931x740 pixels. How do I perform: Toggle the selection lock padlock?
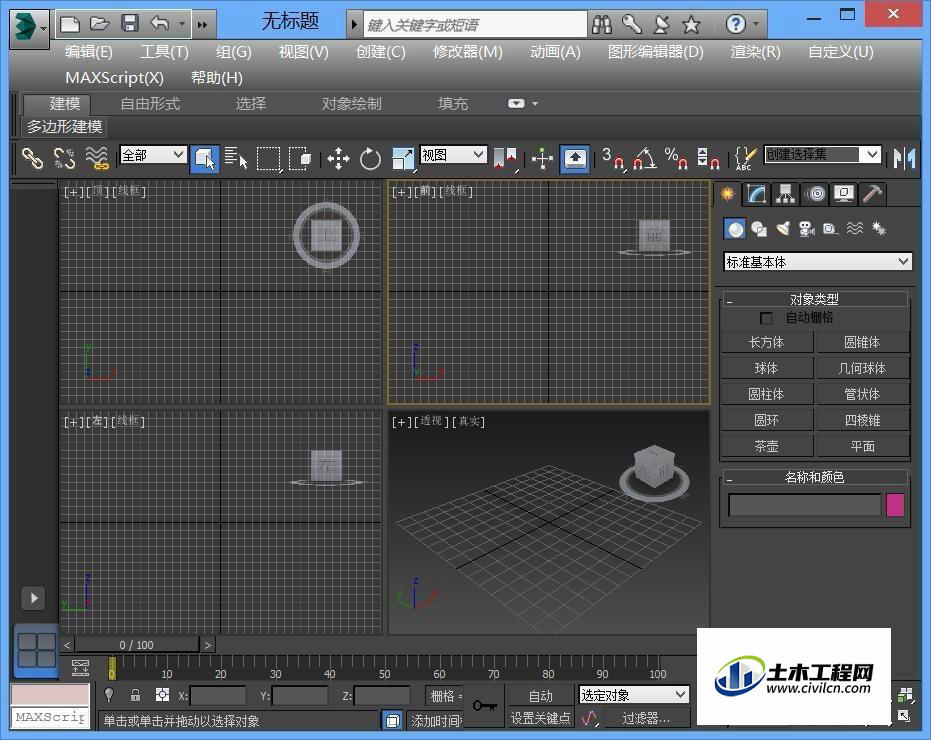tap(135, 695)
